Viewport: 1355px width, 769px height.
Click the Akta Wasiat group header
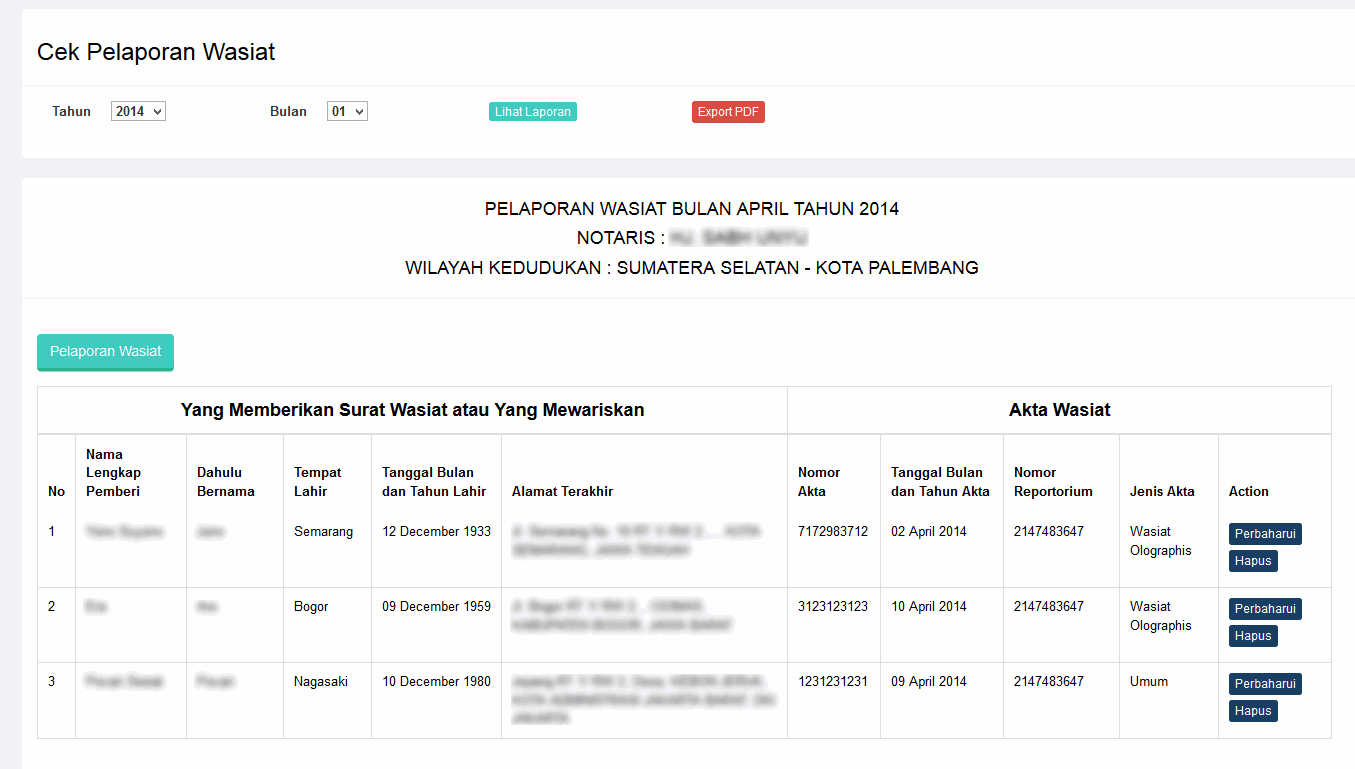click(x=1059, y=410)
